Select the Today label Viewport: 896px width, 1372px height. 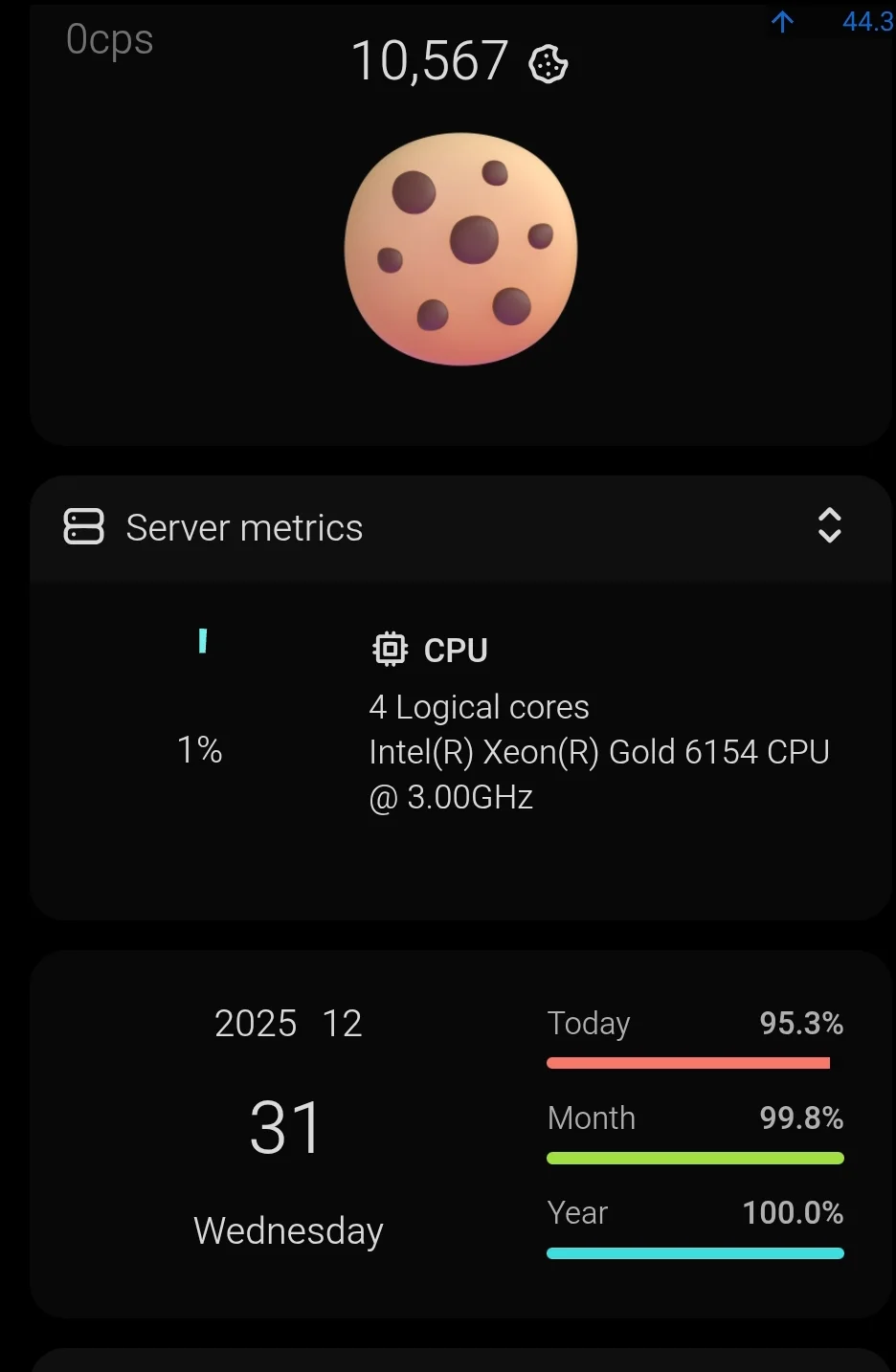588,1024
